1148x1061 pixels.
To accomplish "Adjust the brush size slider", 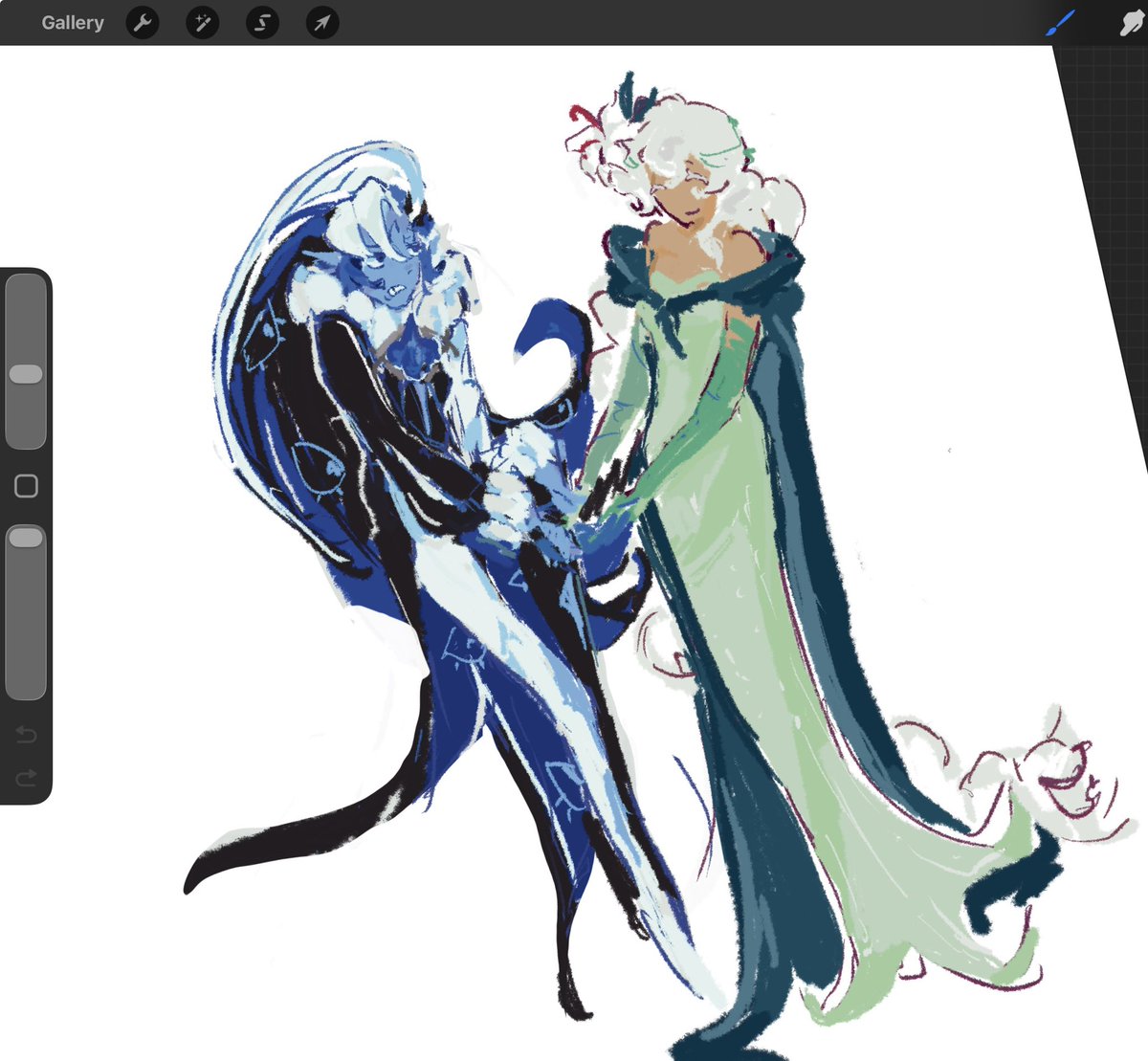I will click(x=26, y=361).
